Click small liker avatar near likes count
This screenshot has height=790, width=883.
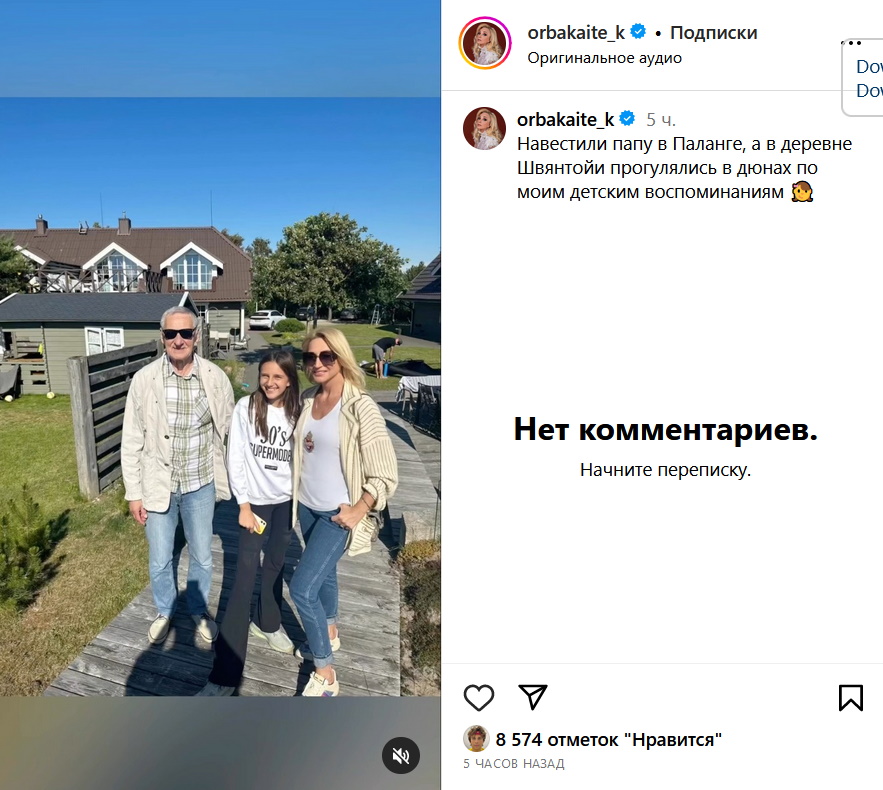point(476,739)
